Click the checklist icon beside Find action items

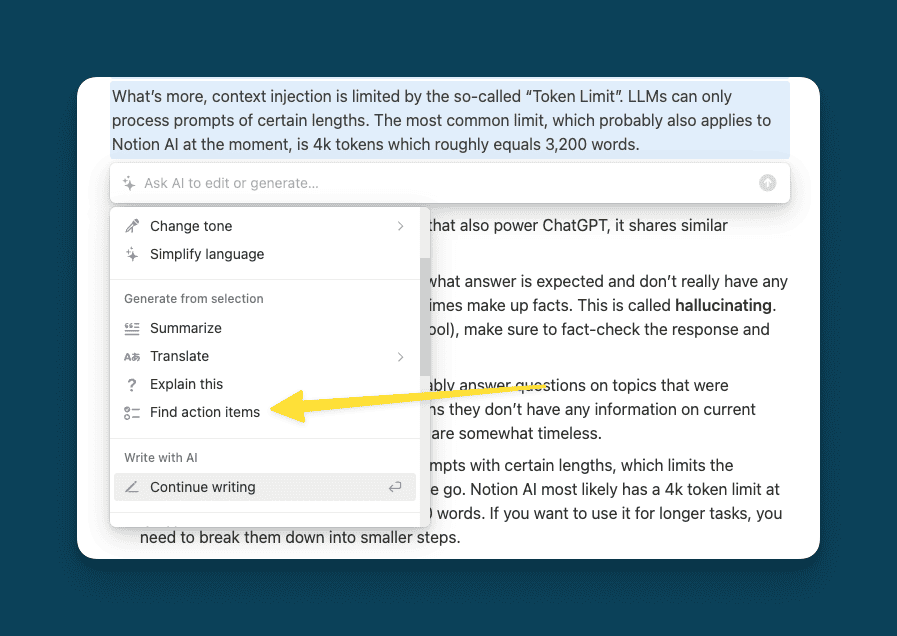[132, 412]
